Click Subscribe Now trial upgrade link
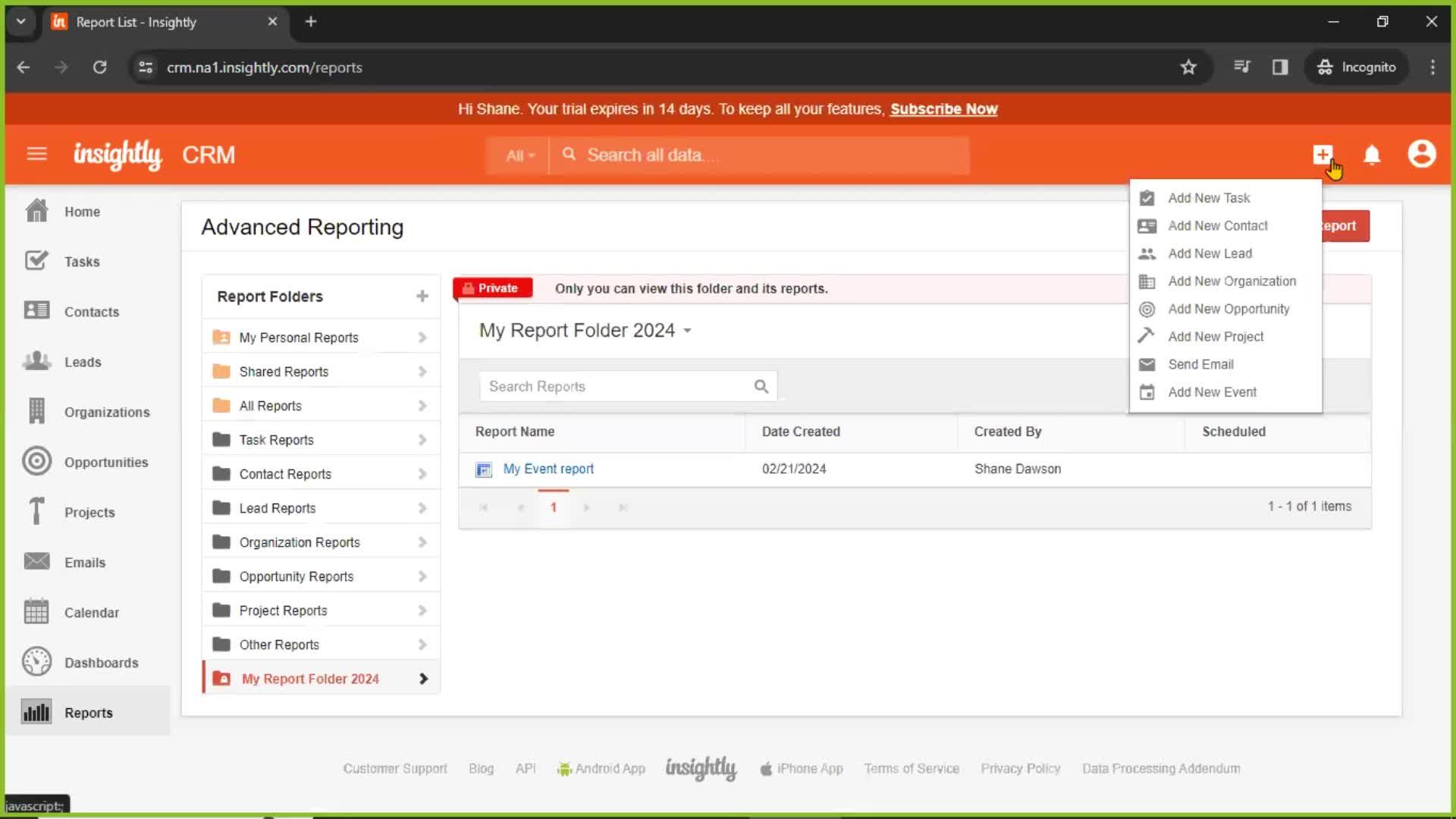 [x=943, y=109]
